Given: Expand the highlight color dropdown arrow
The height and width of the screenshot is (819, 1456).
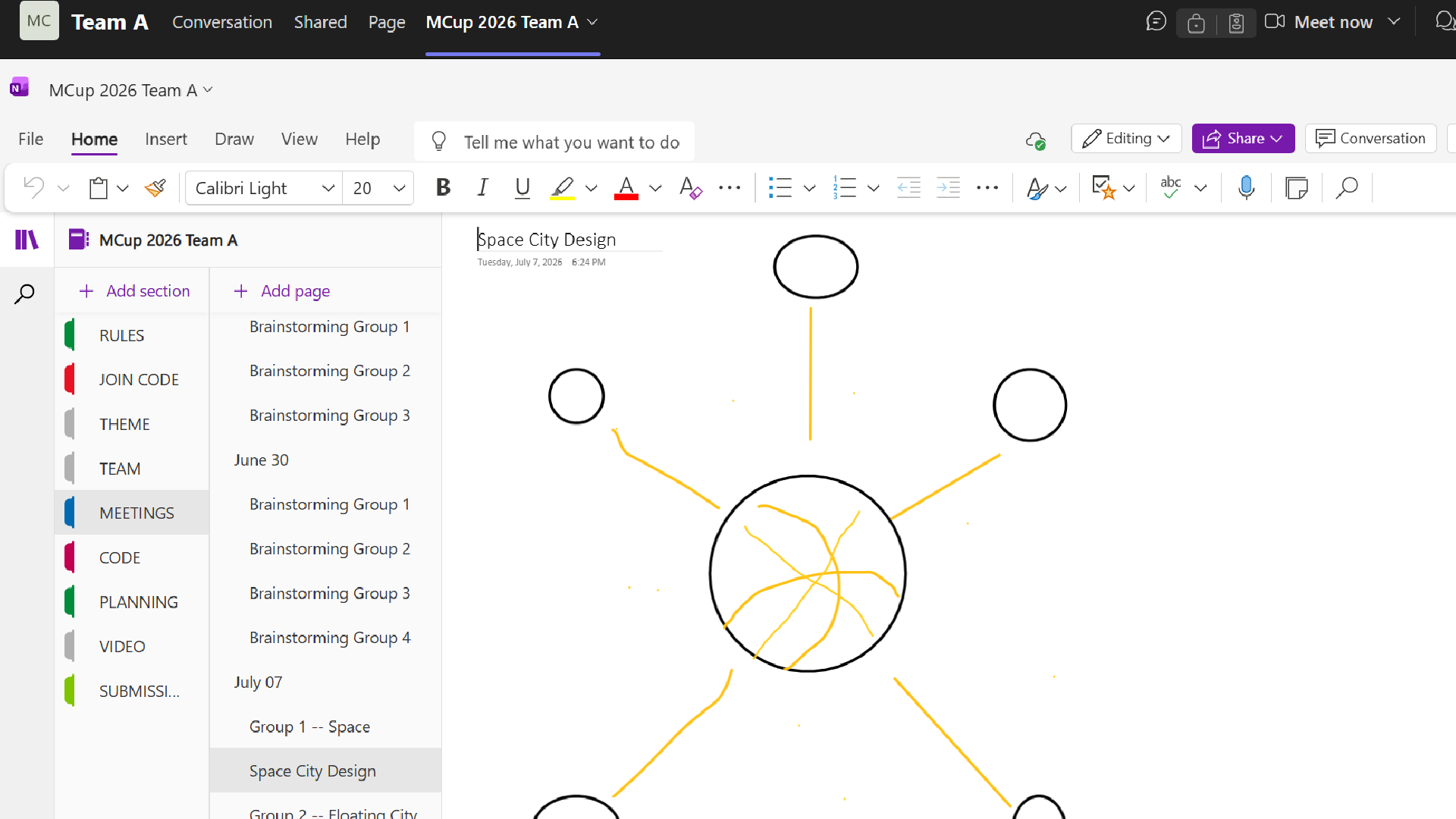Looking at the screenshot, I should point(591,188).
